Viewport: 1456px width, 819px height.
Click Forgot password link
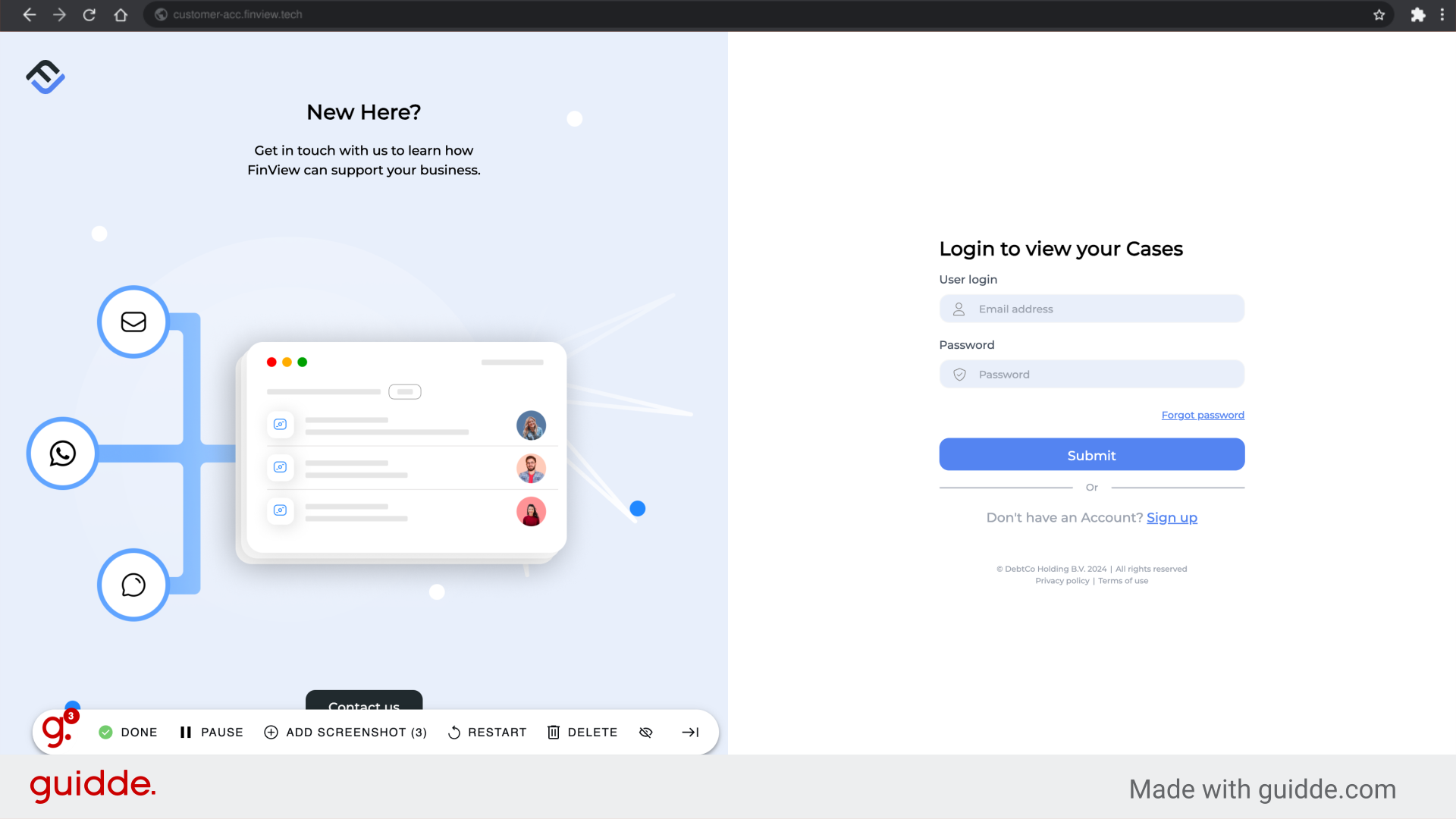[1203, 415]
